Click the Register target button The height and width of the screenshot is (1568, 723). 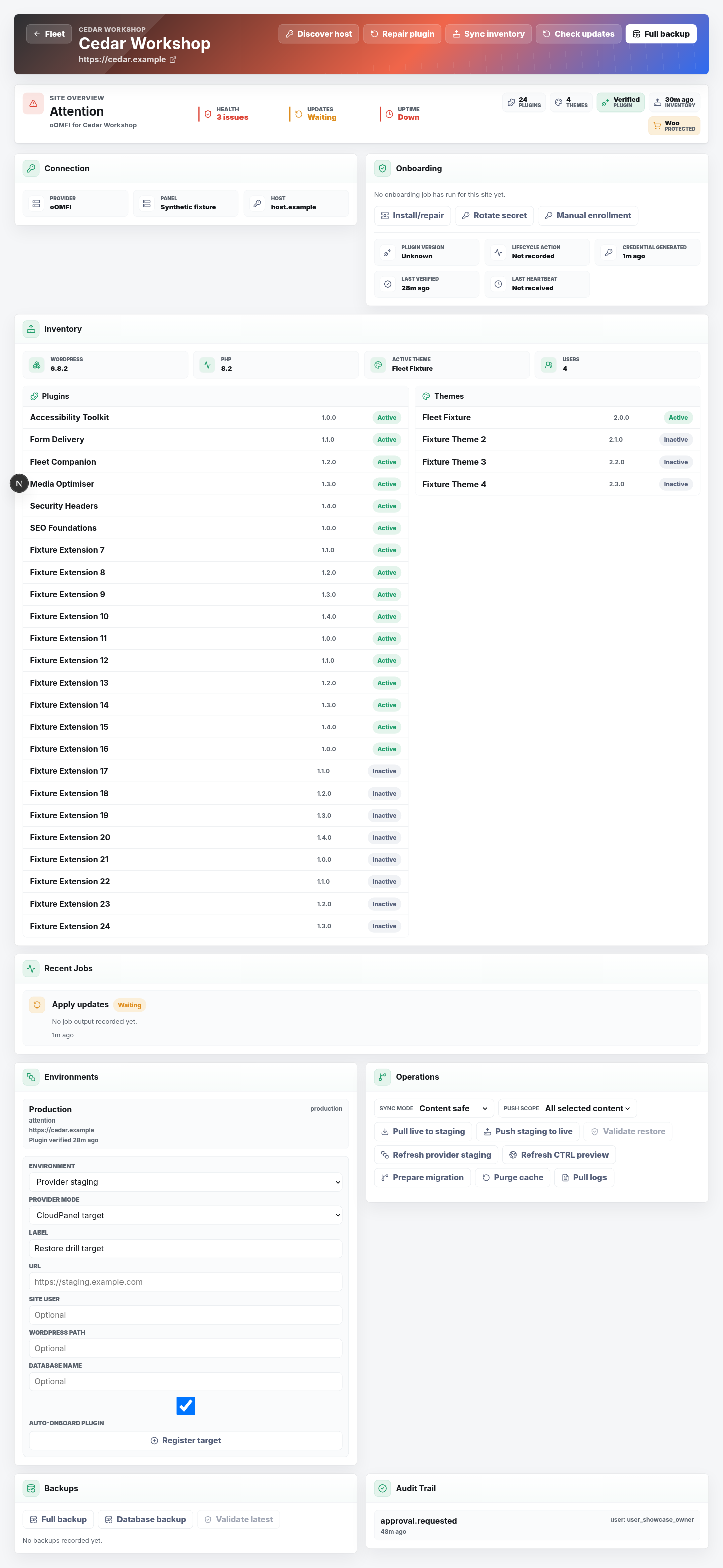[186, 1440]
